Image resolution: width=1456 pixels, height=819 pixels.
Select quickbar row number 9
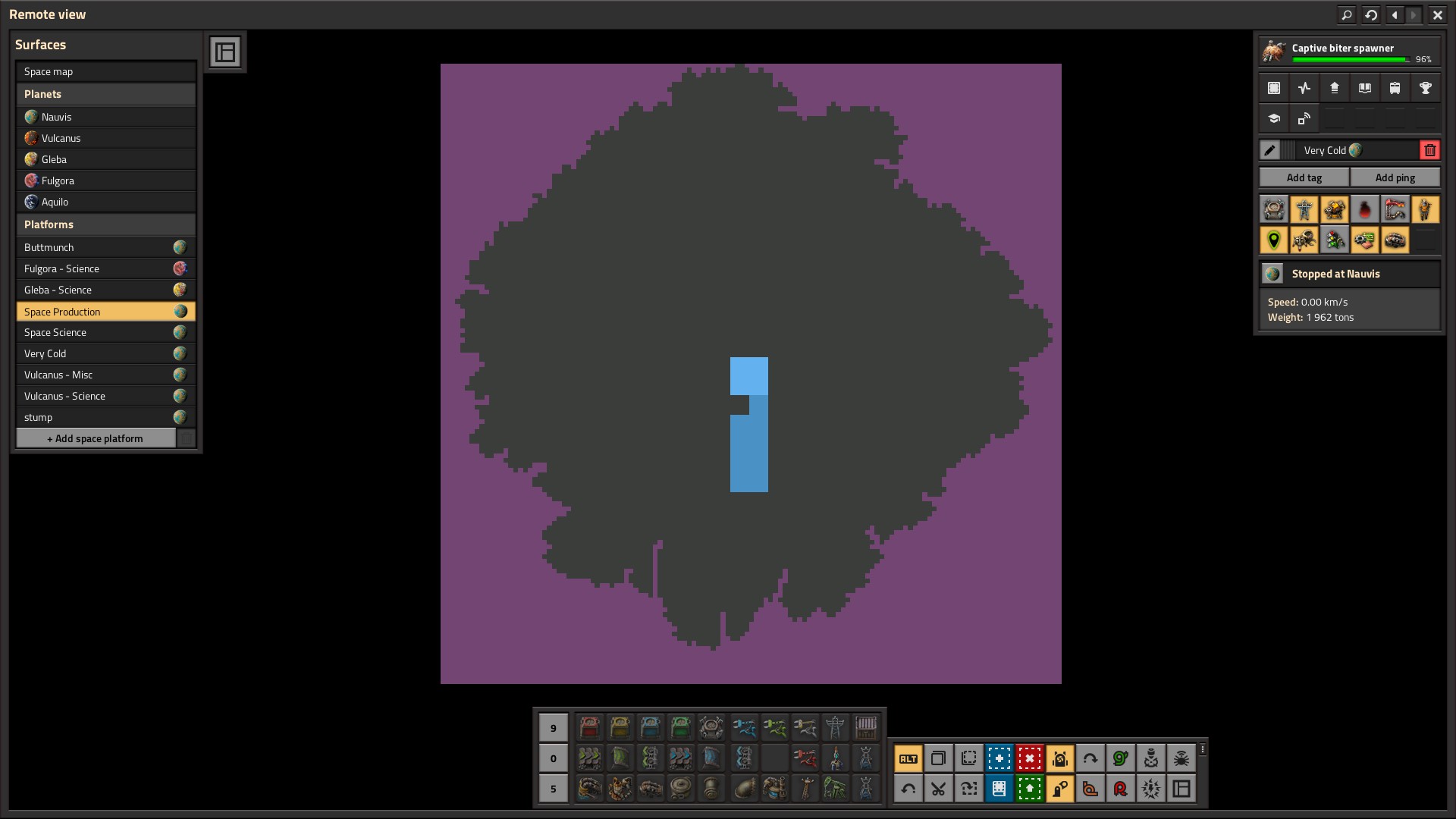point(553,728)
